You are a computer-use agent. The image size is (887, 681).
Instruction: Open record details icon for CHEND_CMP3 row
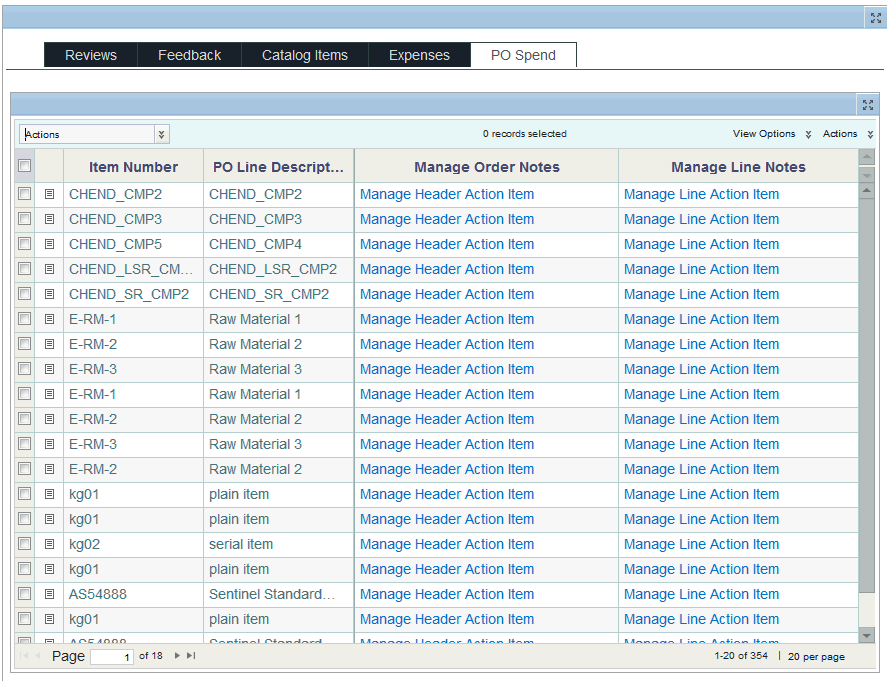click(49, 219)
